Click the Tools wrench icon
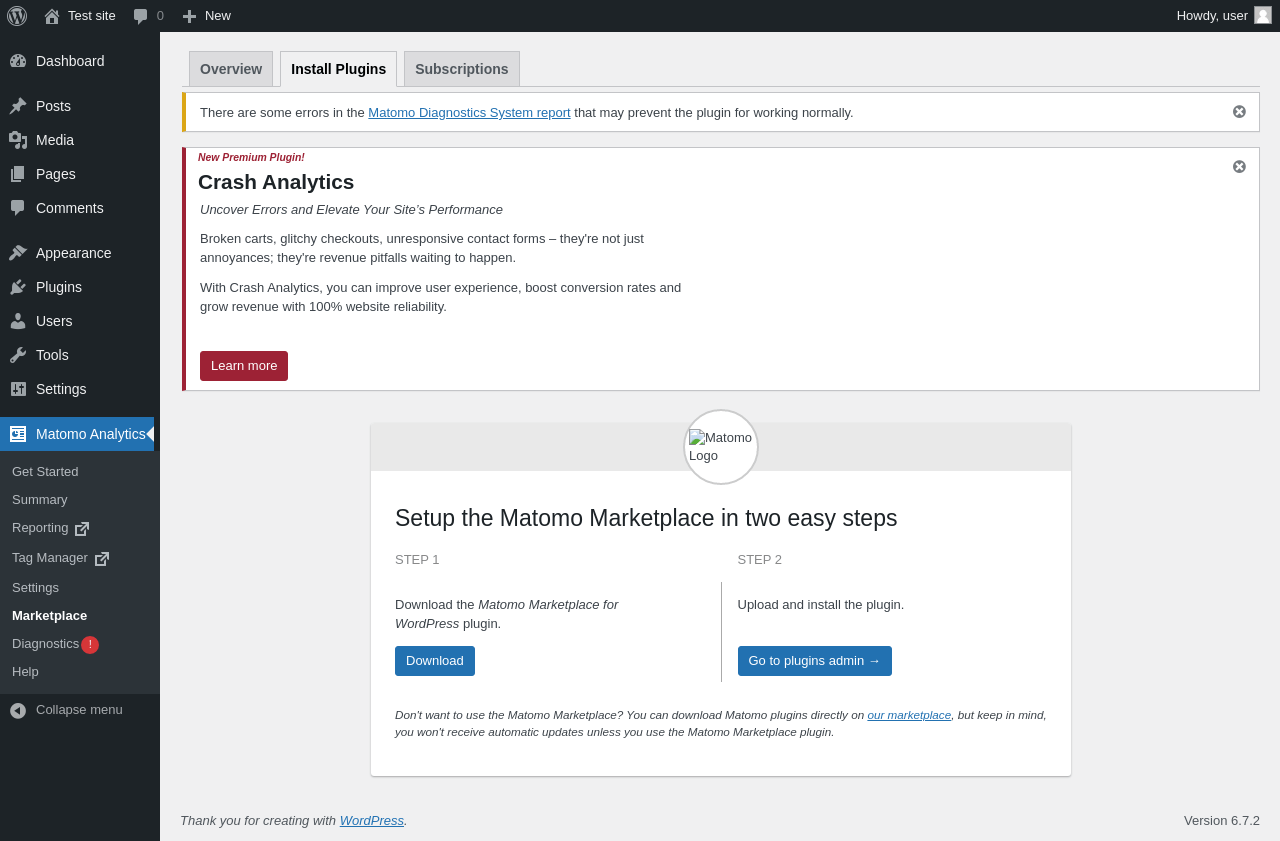This screenshot has height=841, width=1280. click(18, 355)
